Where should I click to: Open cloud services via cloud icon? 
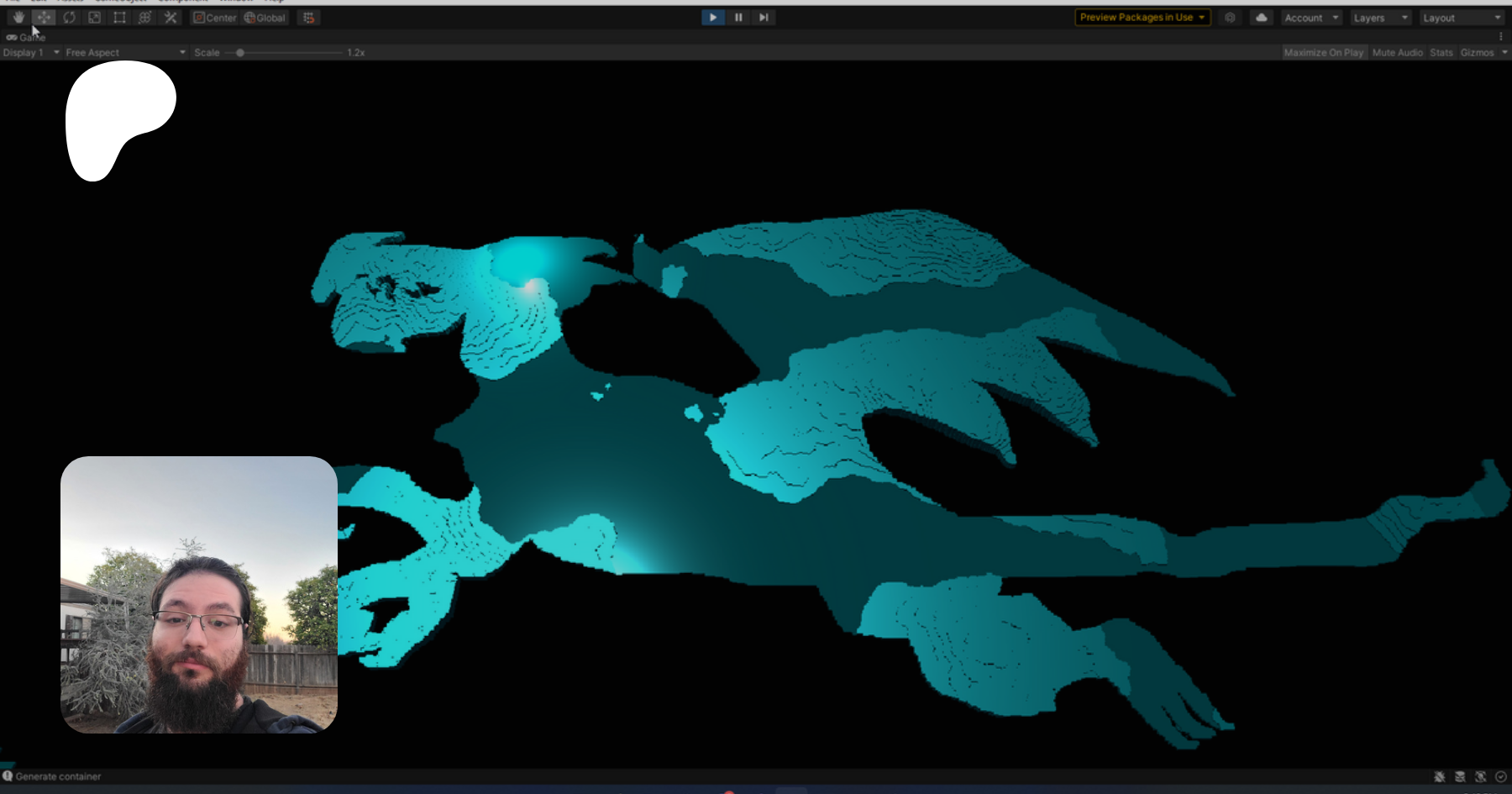pyautogui.click(x=1261, y=18)
